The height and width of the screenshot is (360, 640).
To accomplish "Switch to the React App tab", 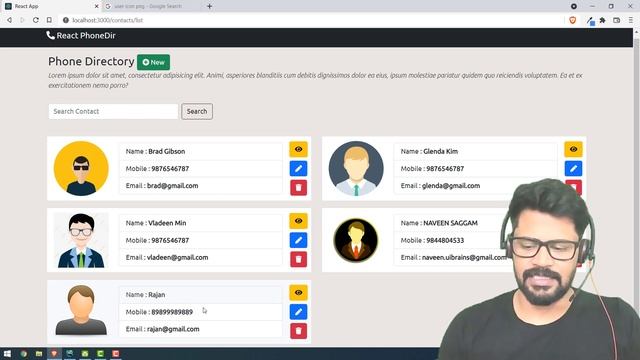I will [x=51, y=6].
